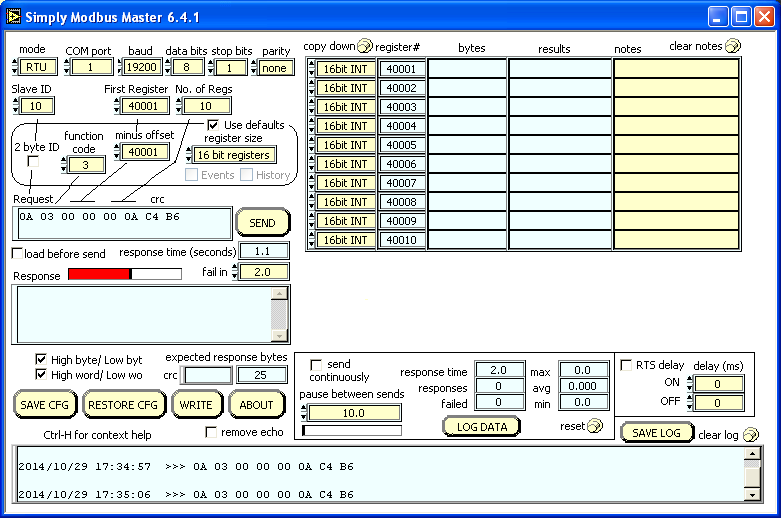Image resolution: width=781 pixels, height=518 pixels.
Task: Click the pause between sends value field
Action: (354, 413)
